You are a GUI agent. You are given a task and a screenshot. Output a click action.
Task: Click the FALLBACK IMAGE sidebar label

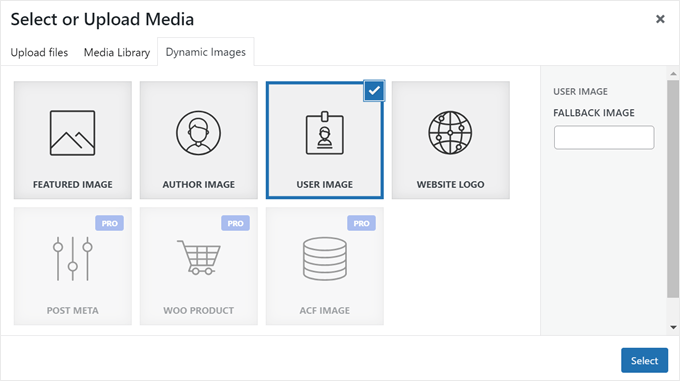(x=594, y=113)
